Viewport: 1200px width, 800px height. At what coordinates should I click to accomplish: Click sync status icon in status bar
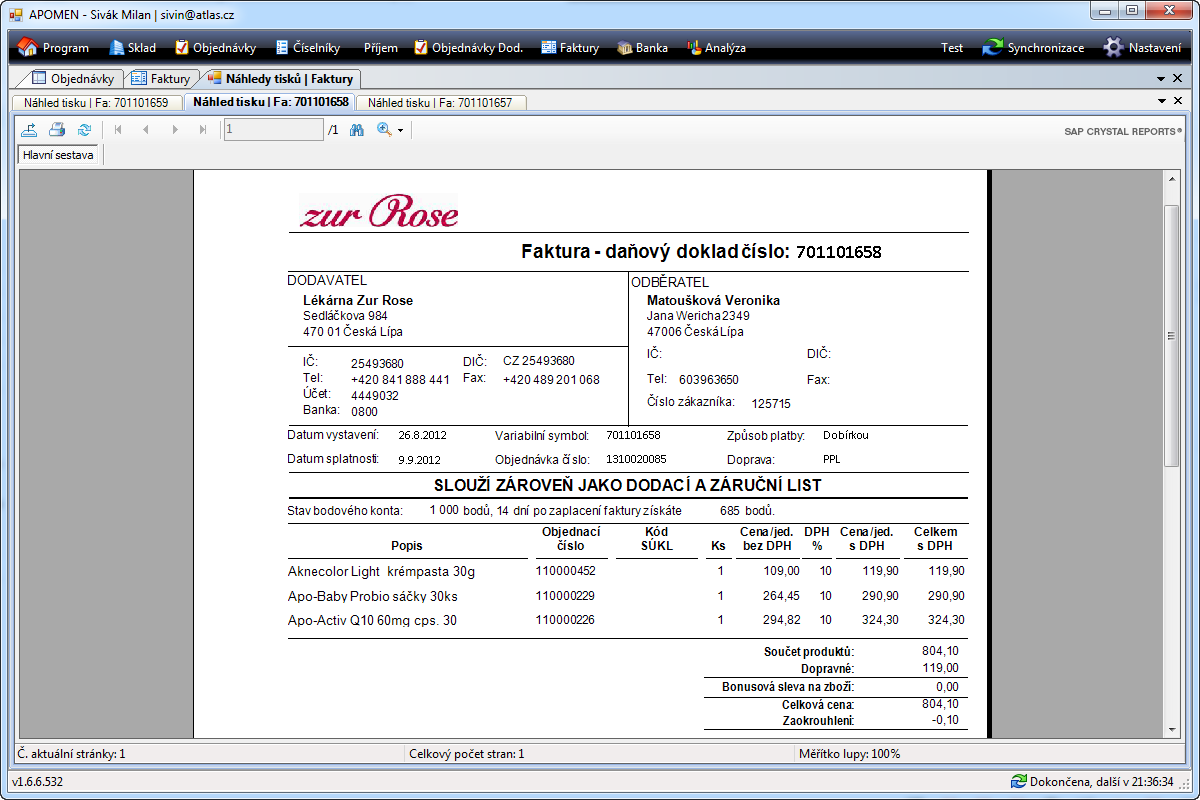(x=1018, y=781)
